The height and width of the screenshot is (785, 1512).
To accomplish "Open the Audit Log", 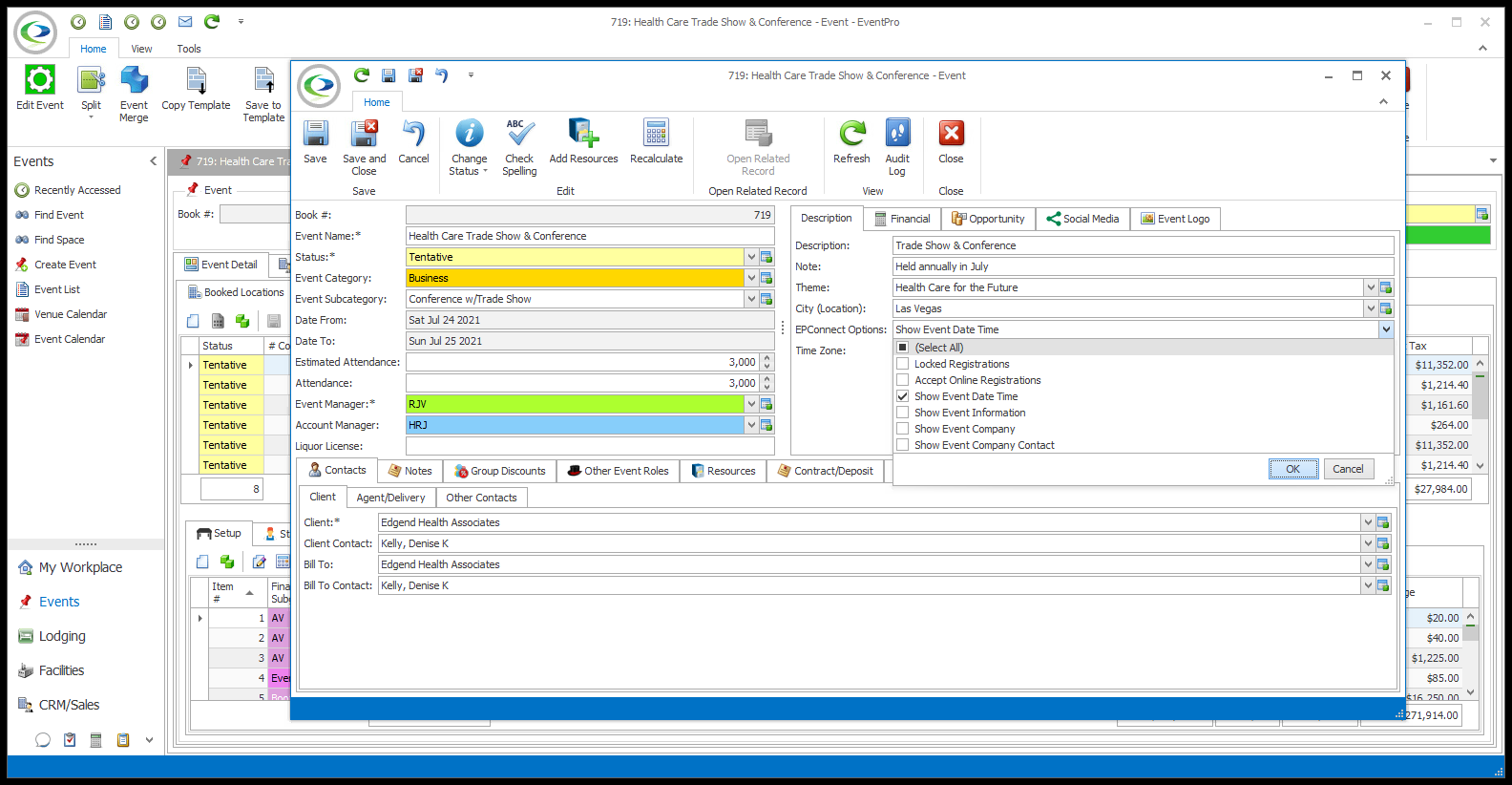I will (897, 148).
